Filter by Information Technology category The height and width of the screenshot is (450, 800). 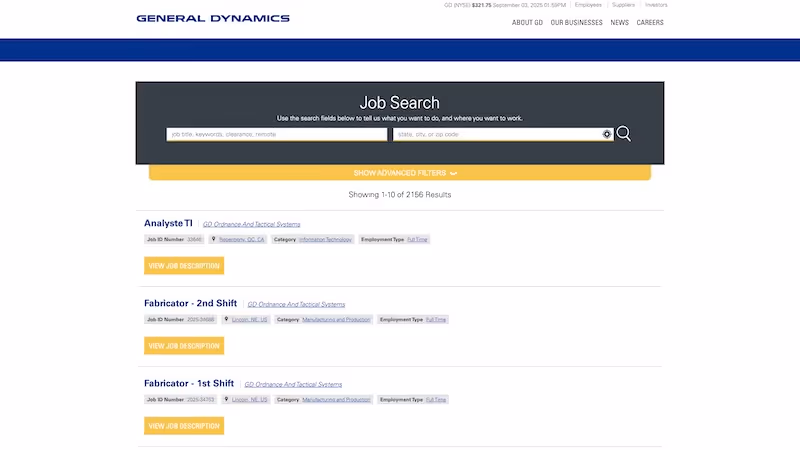tap(326, 239)
